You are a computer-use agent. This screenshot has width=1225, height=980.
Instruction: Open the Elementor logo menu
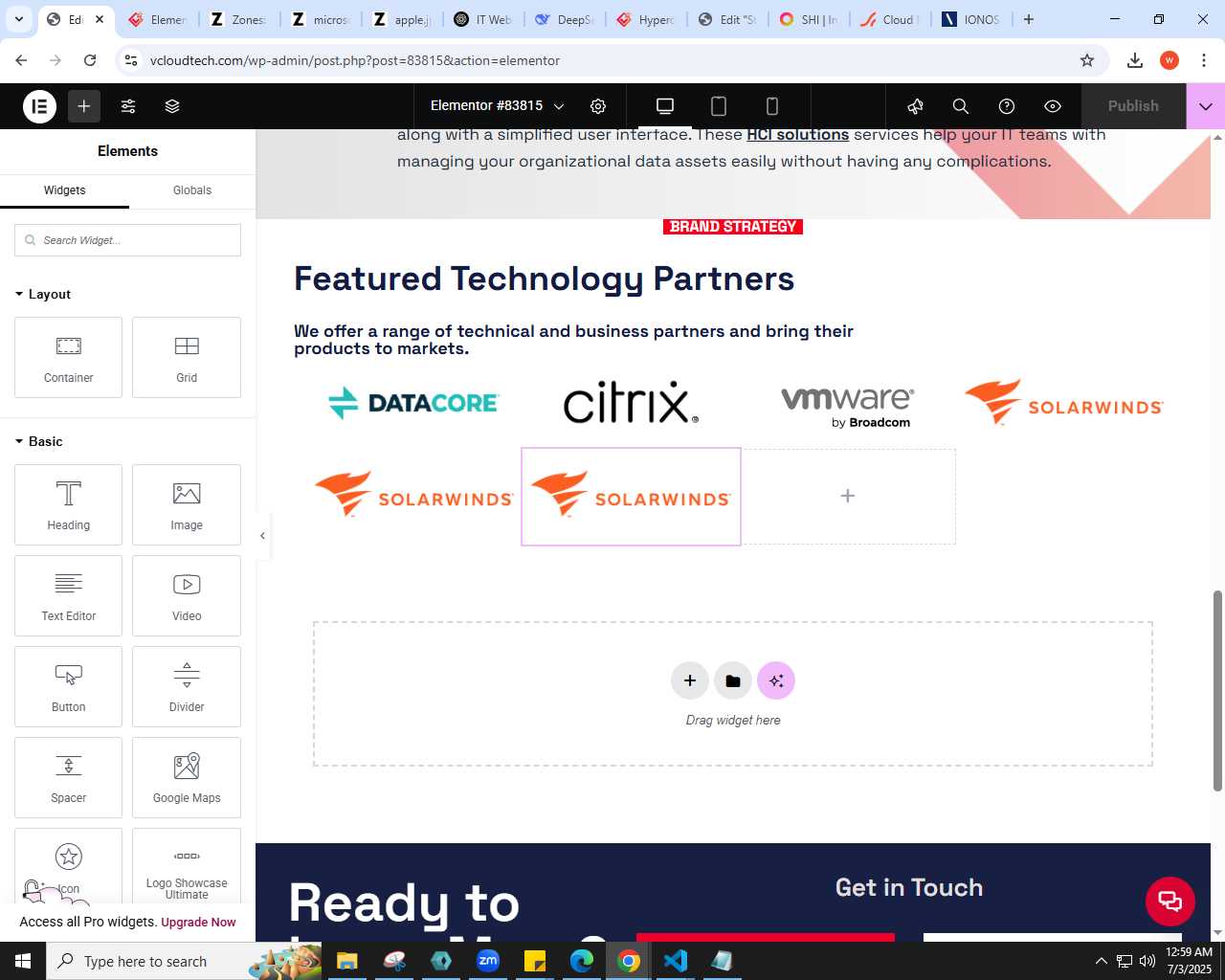[x=39, y=106]
